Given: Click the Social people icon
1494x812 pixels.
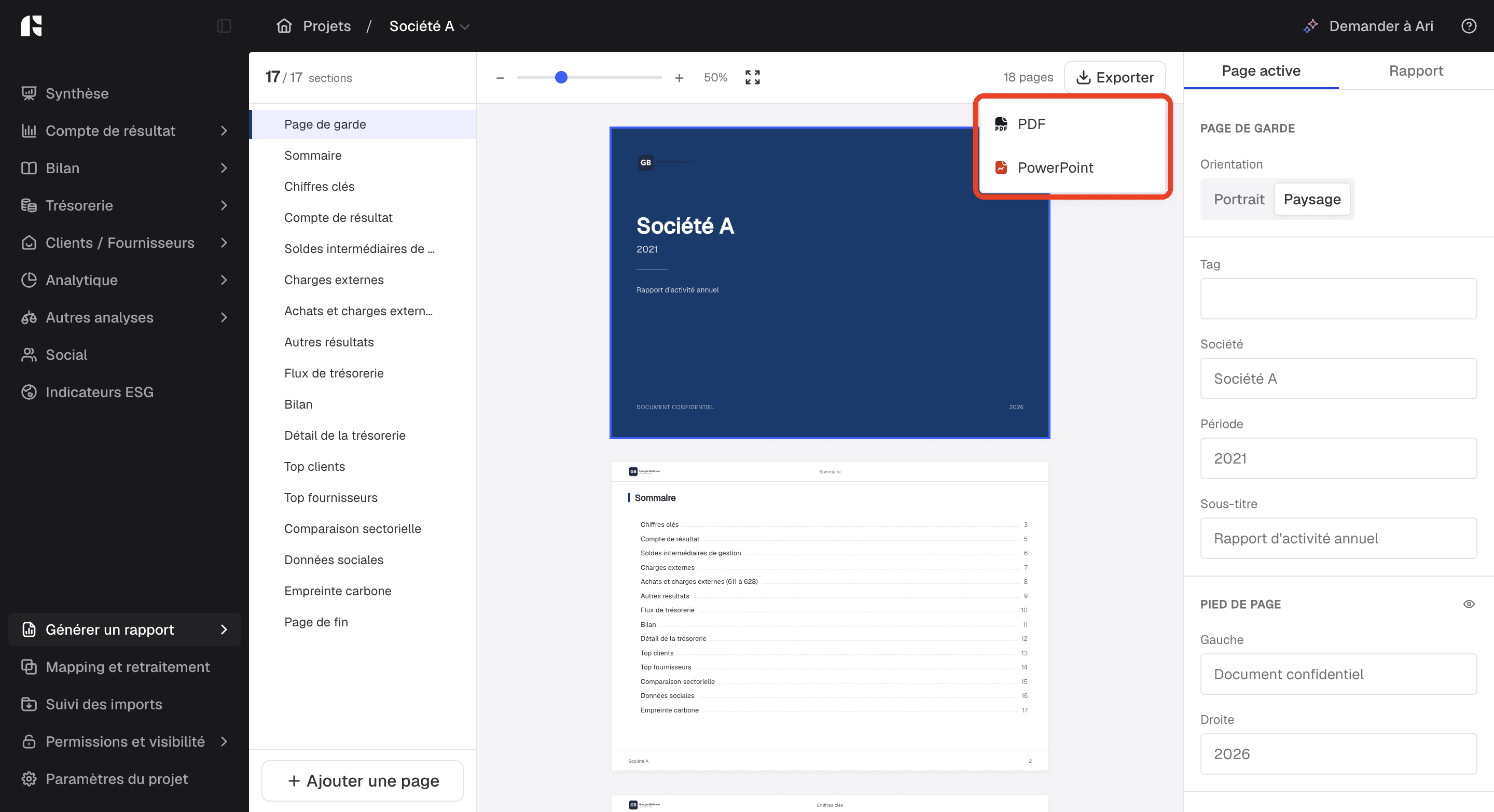Looking at the screenshot, I should coord(29,355).
